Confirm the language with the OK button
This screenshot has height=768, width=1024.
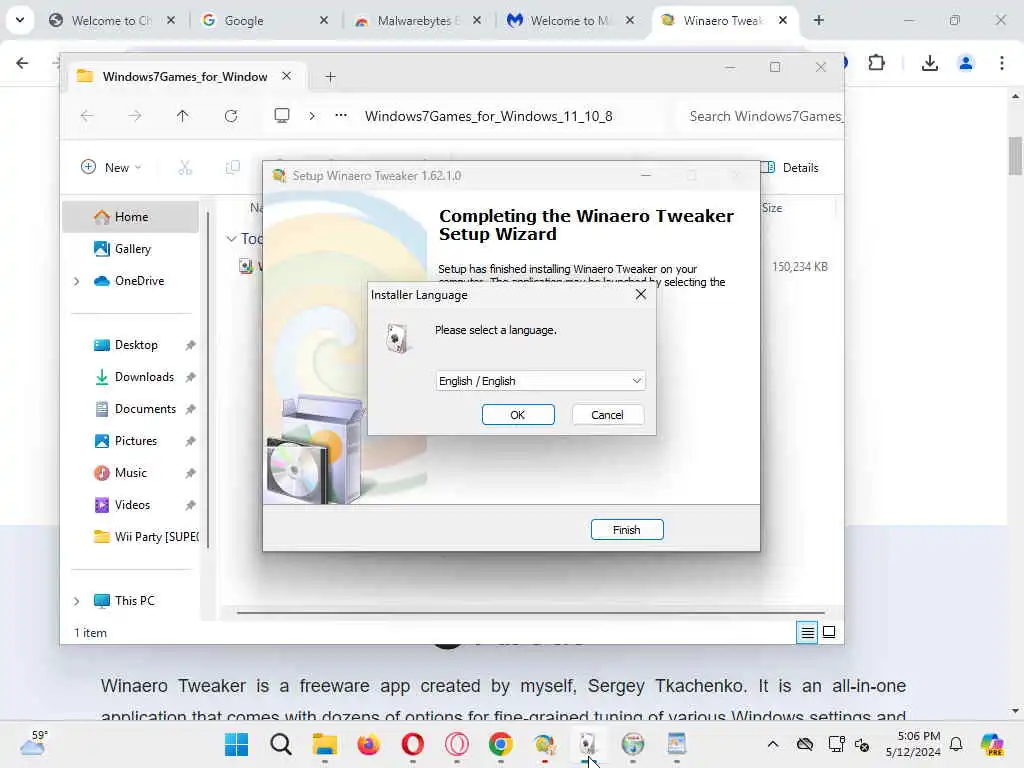point(518,415)
